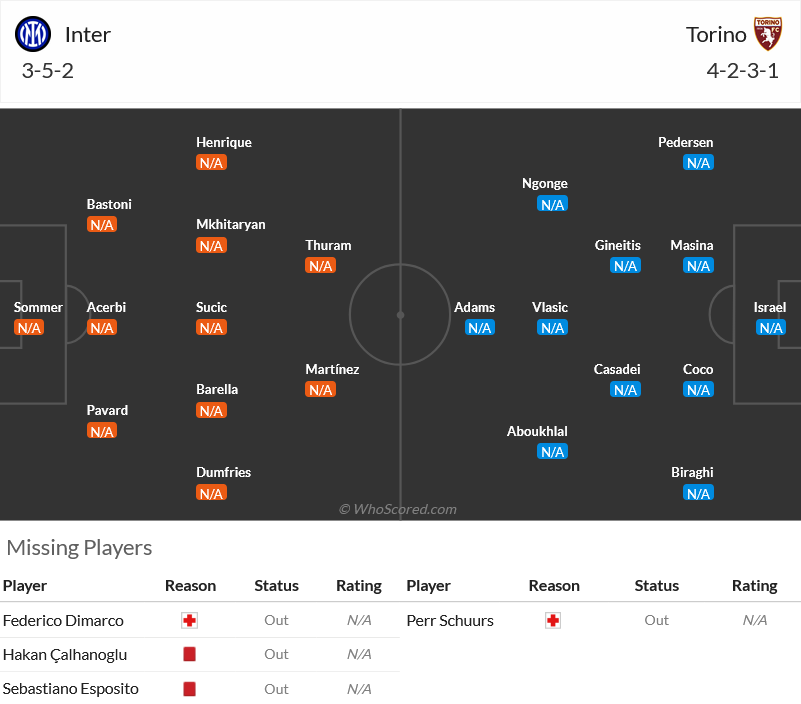Click the Torino team name

(716, 35)
